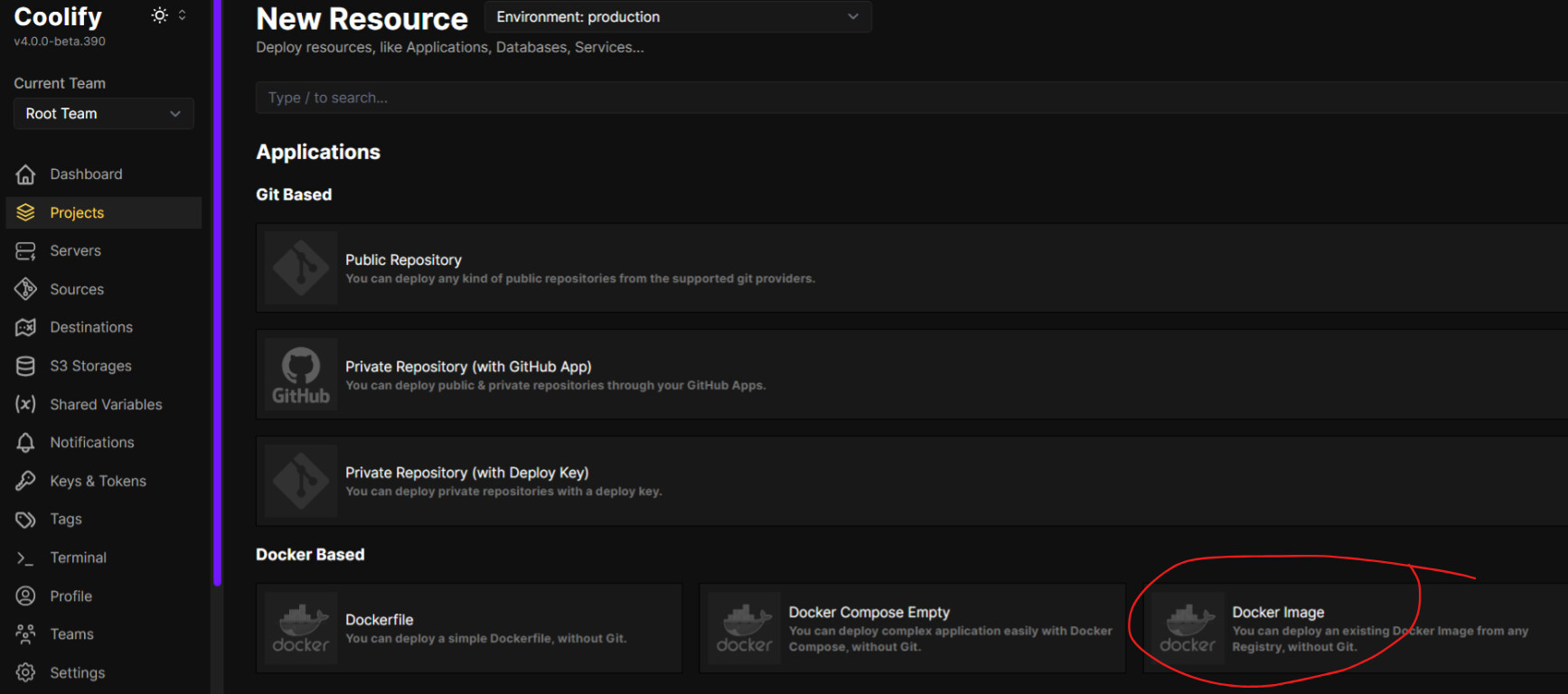Launch the Terminal page
The width and height of the screenshot is (1568, 694).
click(104, 558)
